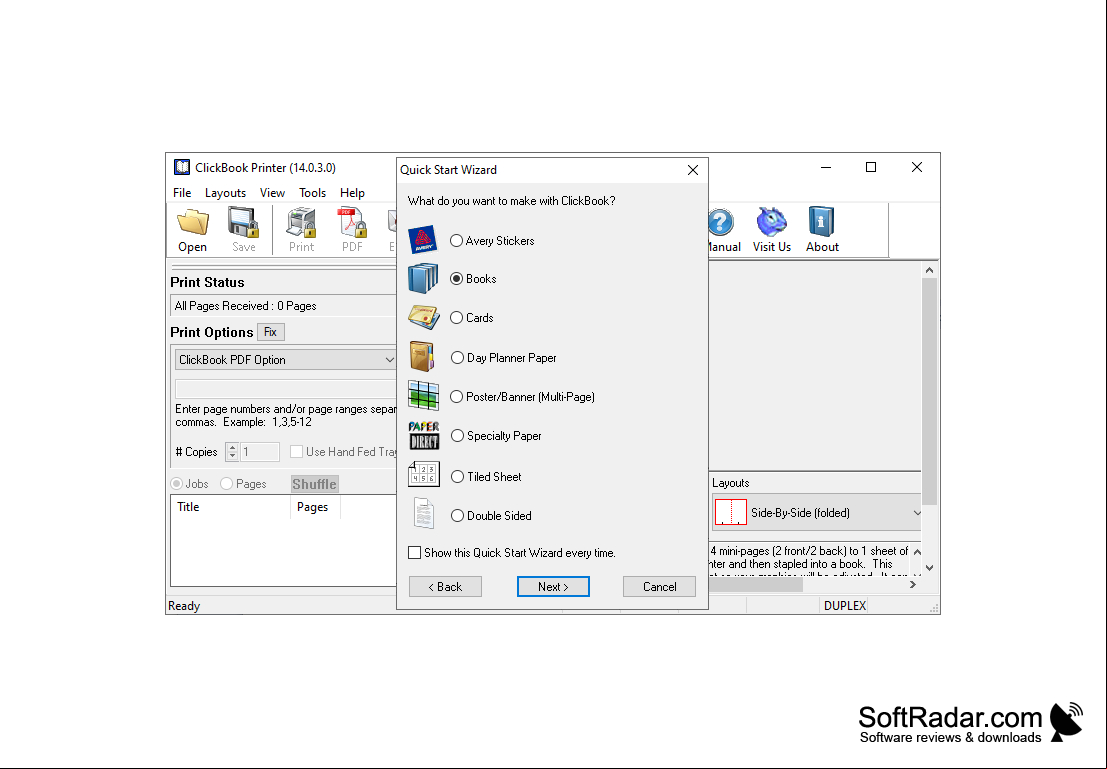Image resolution: width=1107 pixels, height=769 pixels.
Task: Click the Ready status bar text
Action: [184, 606]
